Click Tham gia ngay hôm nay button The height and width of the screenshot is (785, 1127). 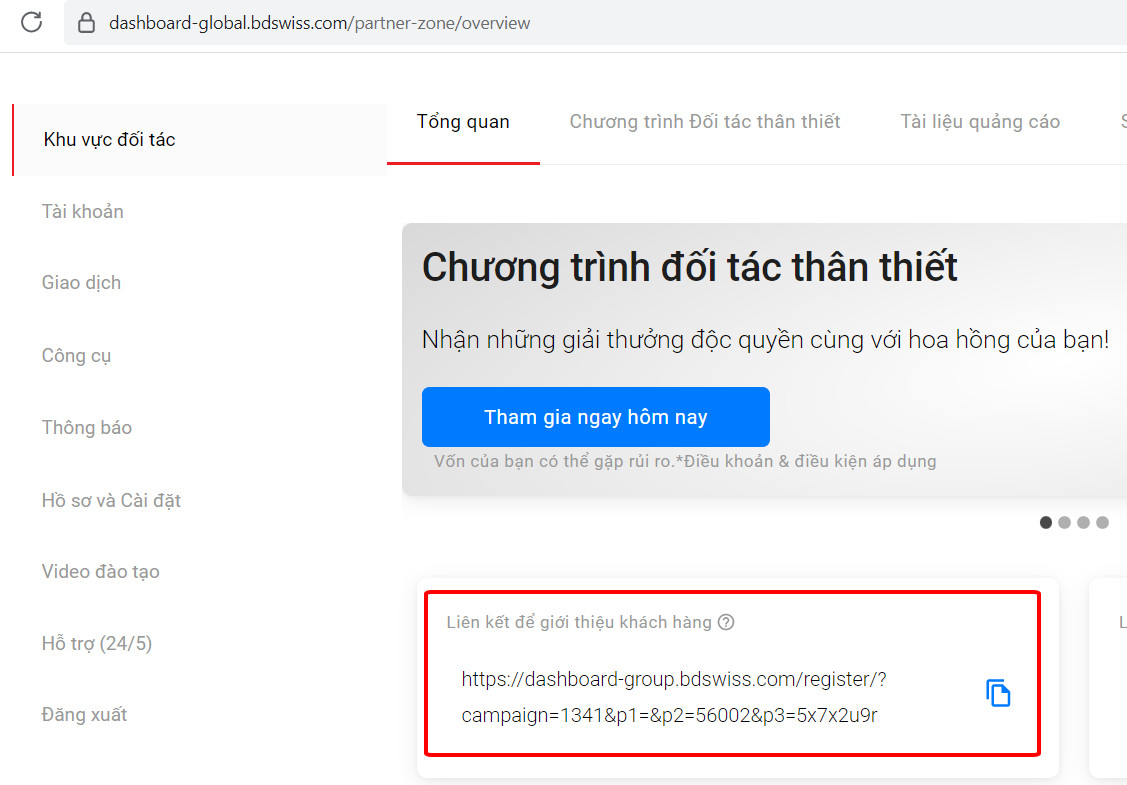[x=596, y=417]
